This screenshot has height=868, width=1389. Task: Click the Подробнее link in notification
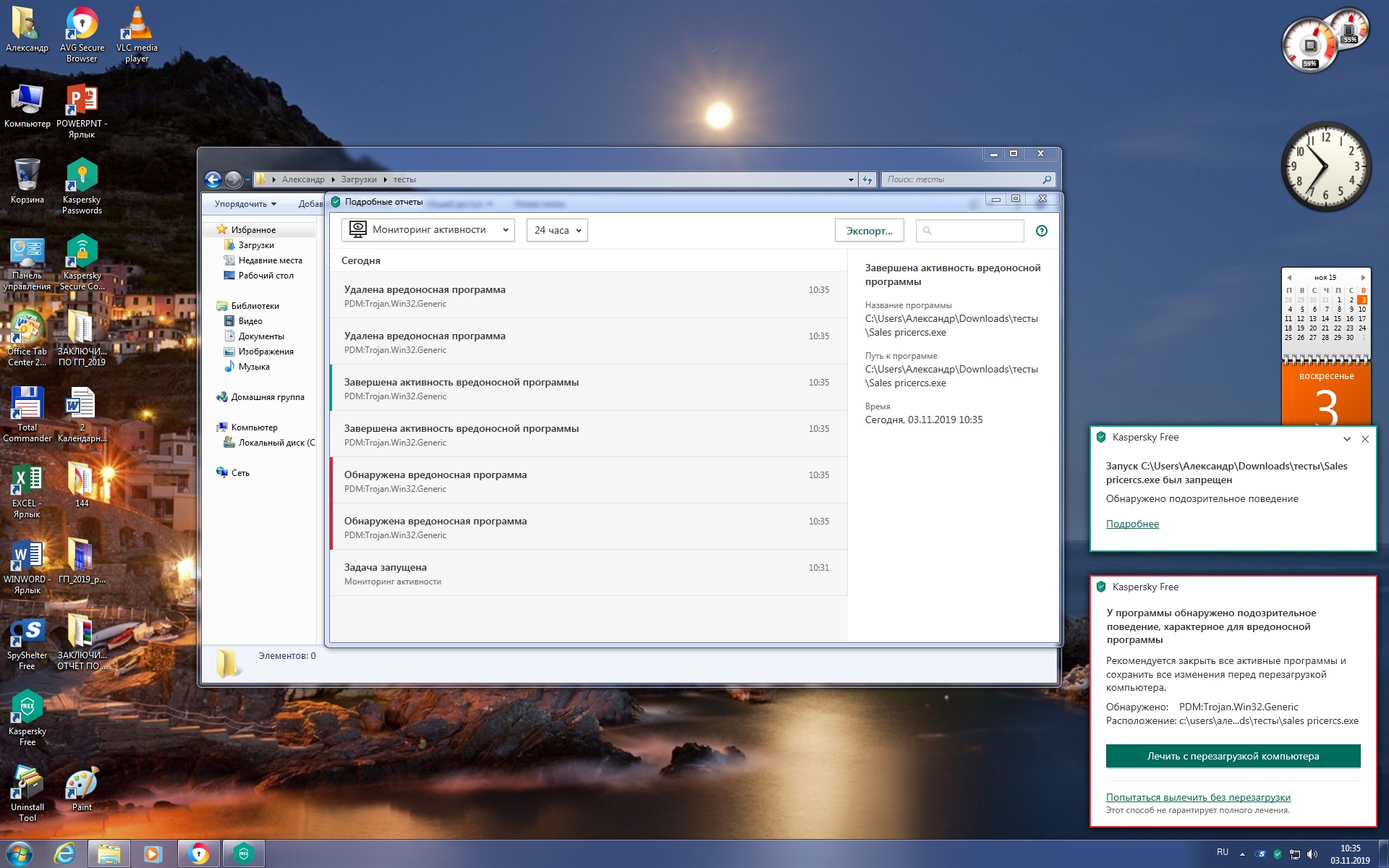click(x=1132, y=524)
